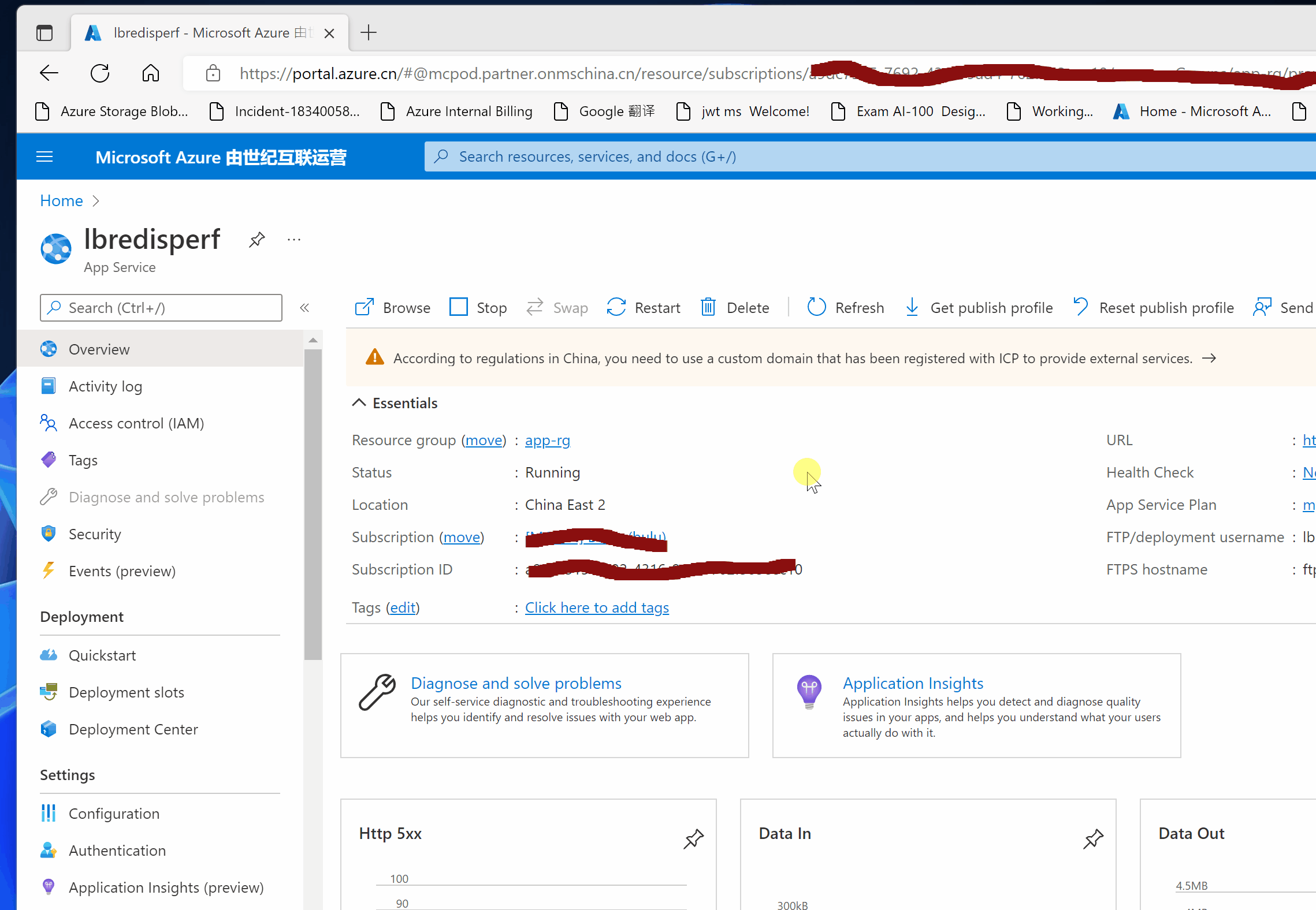Collapse the Essentials section
The width and height of the screenshot is (1316, 910).
point(359,402)
